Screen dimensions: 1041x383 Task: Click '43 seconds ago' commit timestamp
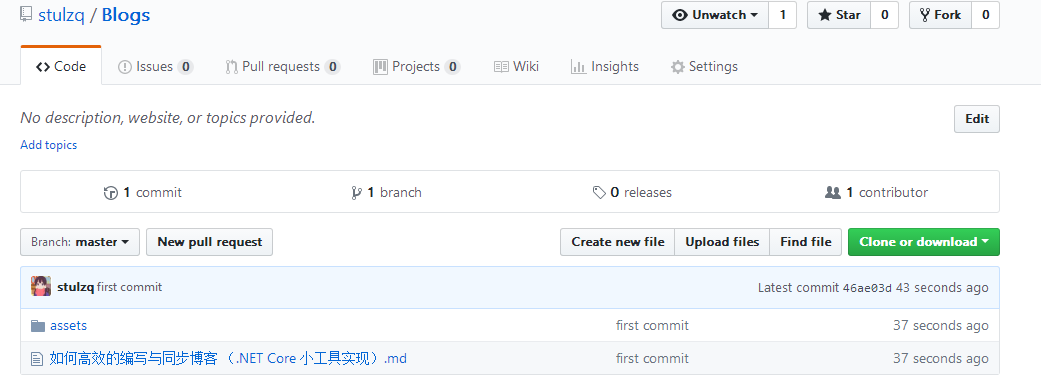pyautogui.click(x=942, y=287)
